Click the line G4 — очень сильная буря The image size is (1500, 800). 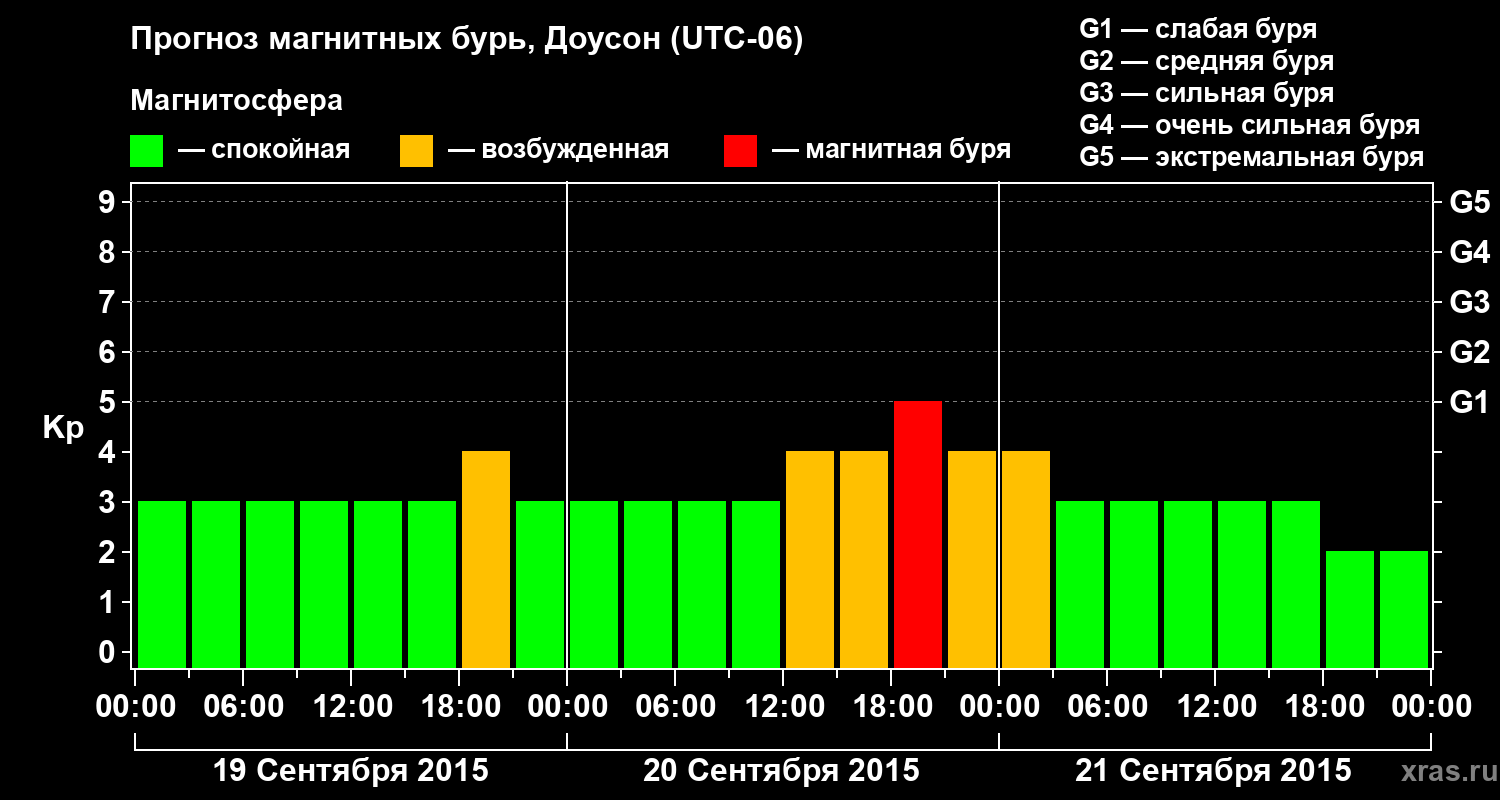1250,125
